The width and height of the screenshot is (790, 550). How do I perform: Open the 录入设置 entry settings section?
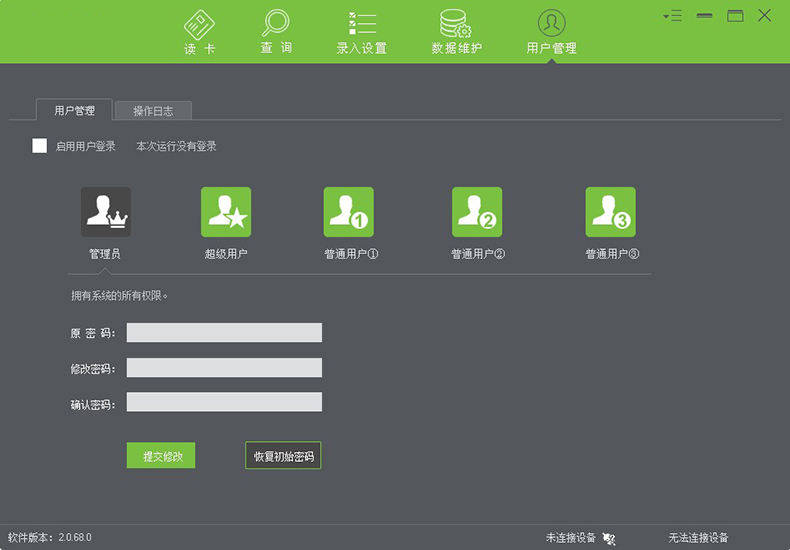point(361,32)
